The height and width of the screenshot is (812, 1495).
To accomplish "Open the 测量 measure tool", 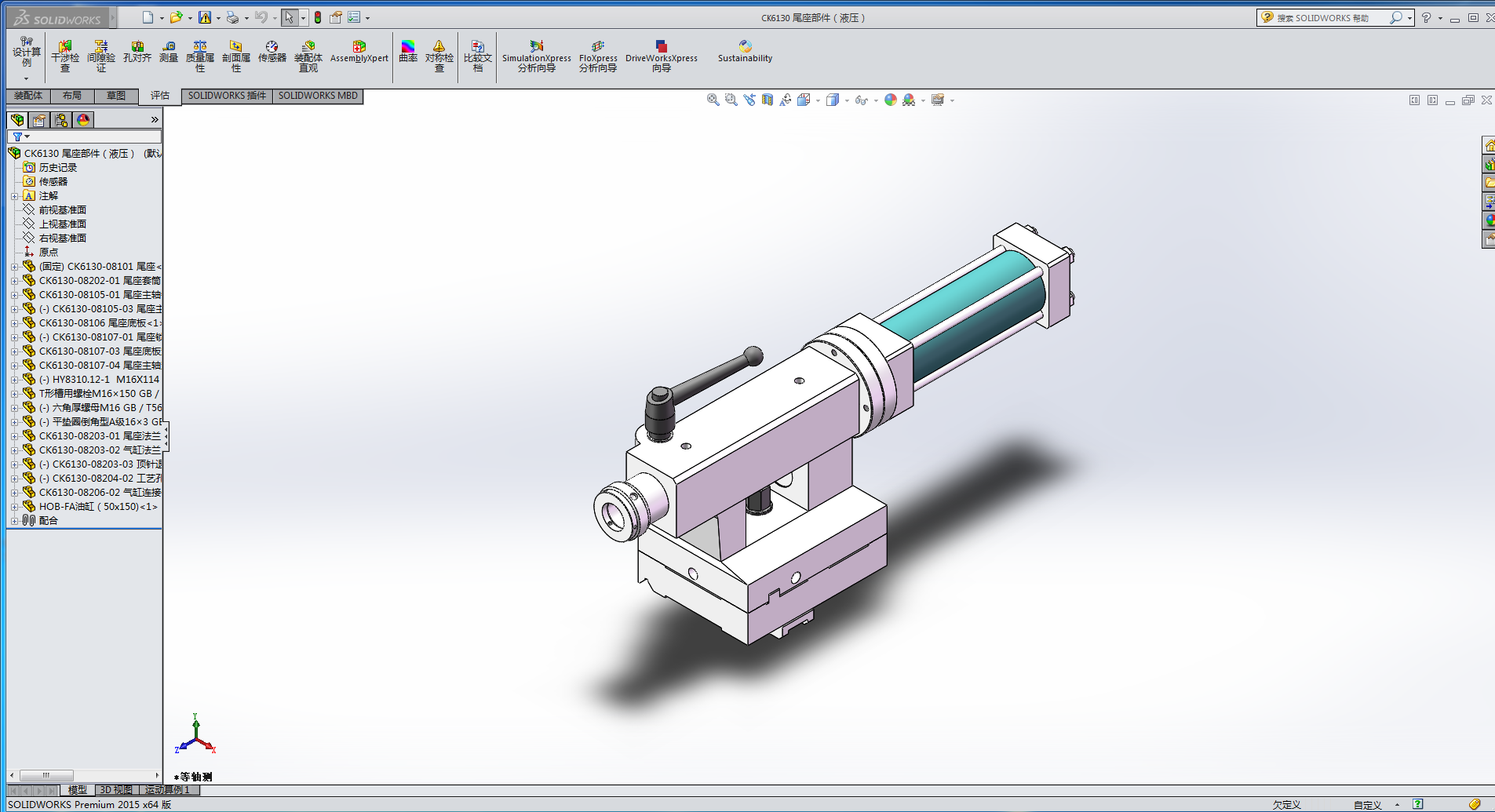I will coord(169,52).
